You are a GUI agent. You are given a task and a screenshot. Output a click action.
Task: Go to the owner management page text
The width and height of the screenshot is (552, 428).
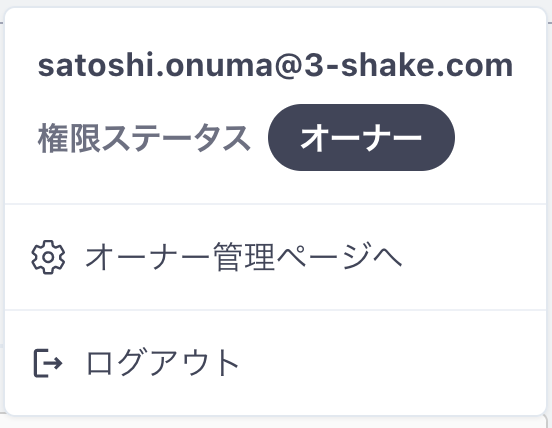coord(244,257)
